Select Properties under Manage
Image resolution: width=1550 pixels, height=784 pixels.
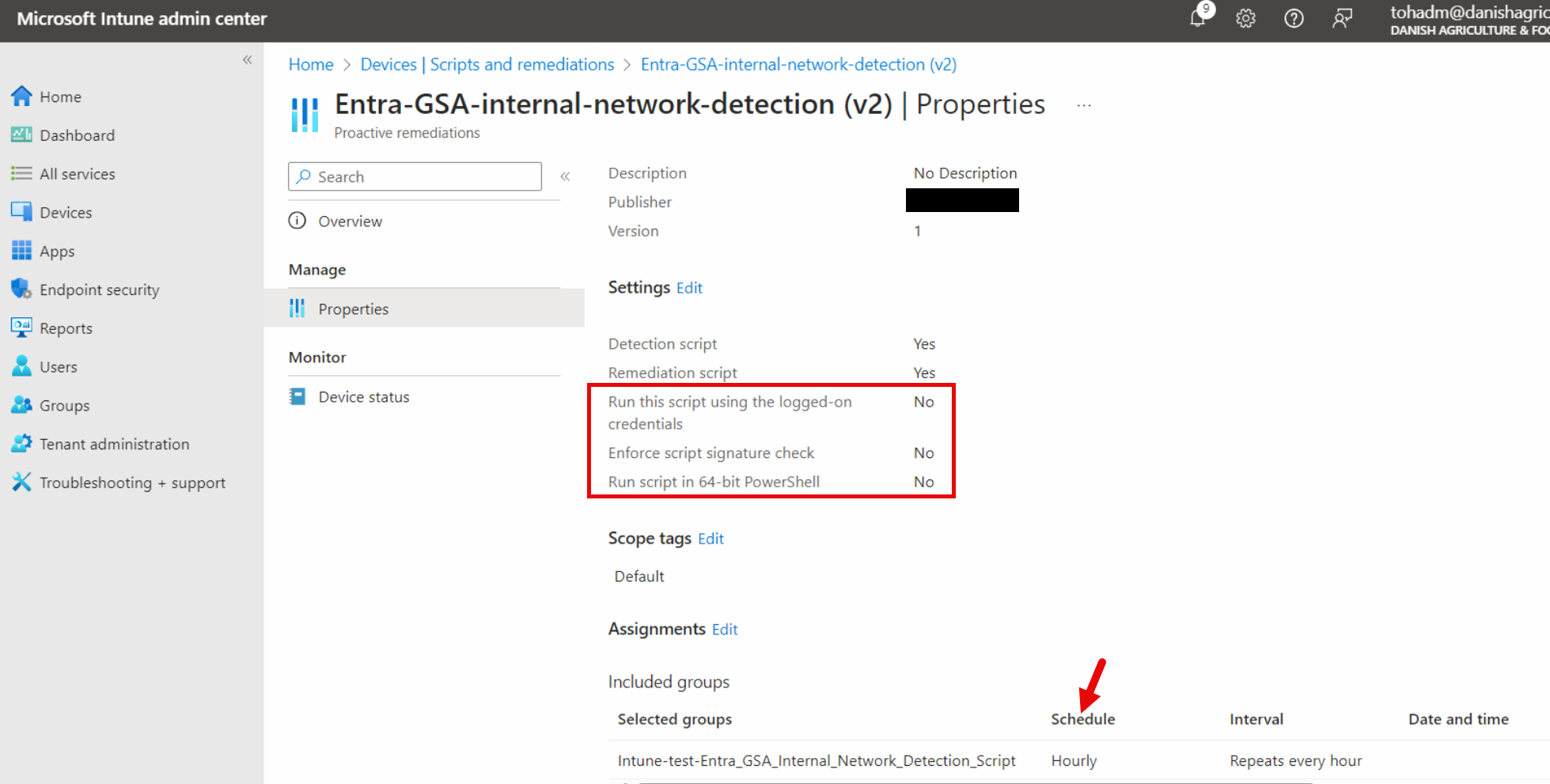[x=353, y=309]
